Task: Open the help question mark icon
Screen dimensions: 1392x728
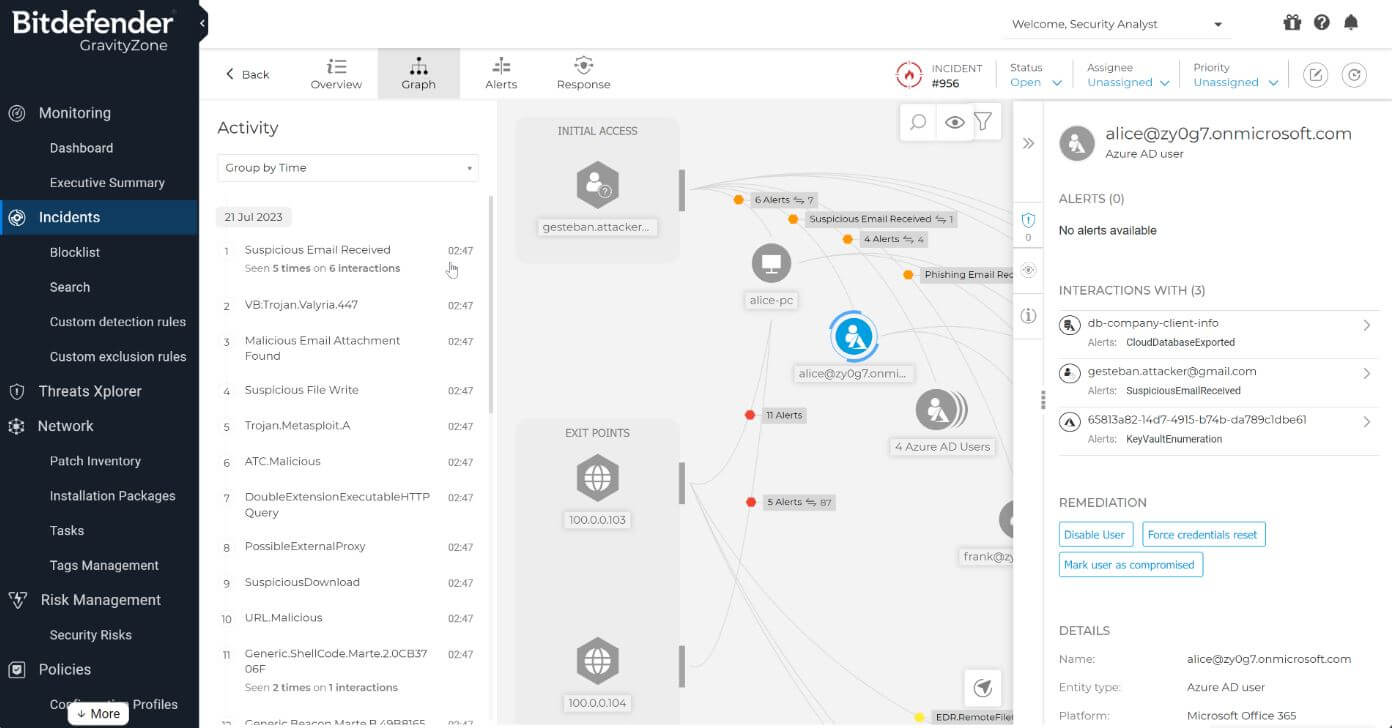Action: pyautogui.click(x=1322, y=23)
